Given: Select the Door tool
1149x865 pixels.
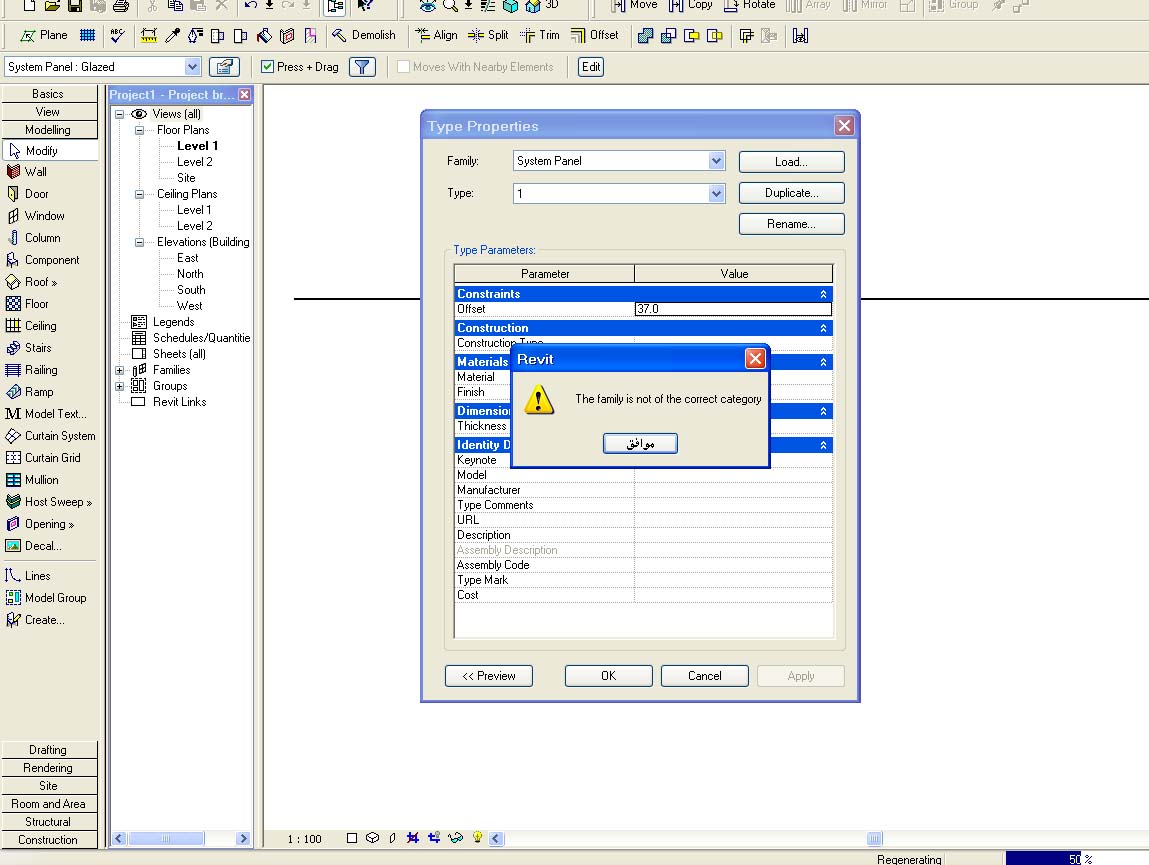Looking at the screenshot, I should 36,194.
